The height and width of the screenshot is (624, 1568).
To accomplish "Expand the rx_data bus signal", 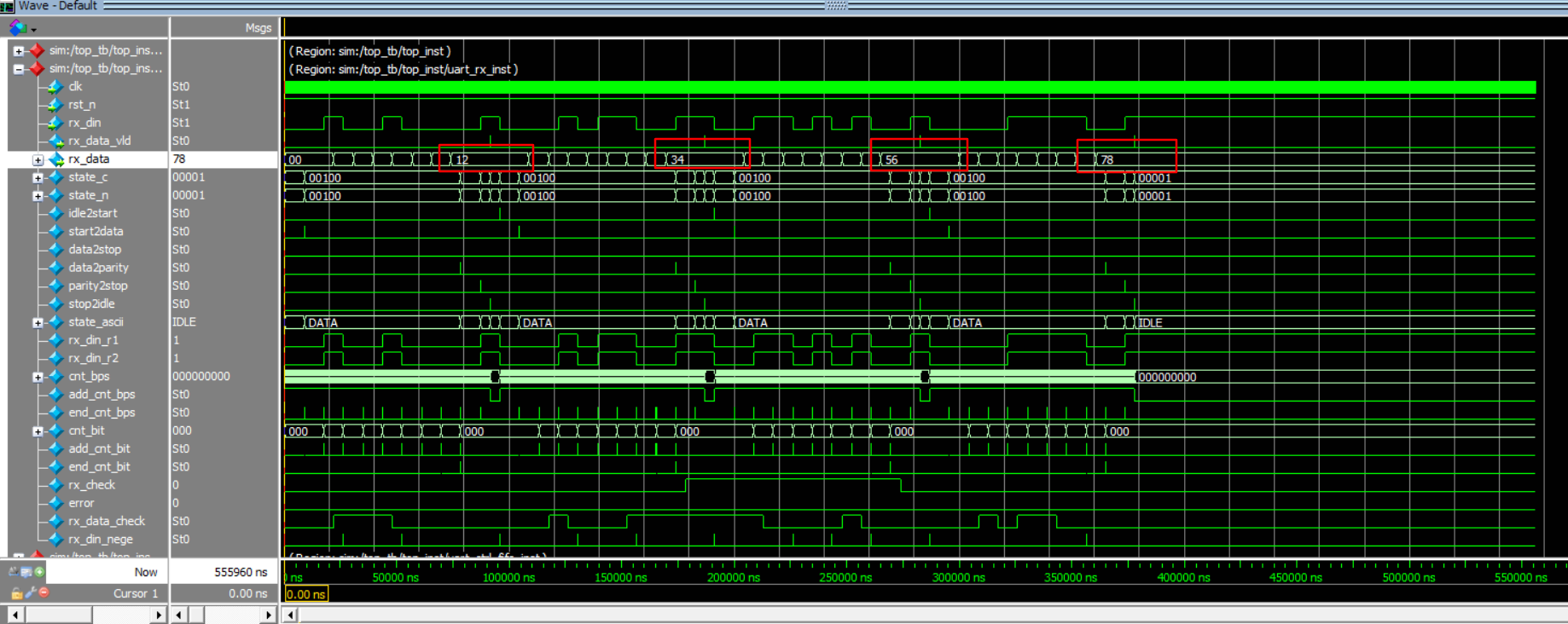I will pyautogui.click(x=38, y=159).
